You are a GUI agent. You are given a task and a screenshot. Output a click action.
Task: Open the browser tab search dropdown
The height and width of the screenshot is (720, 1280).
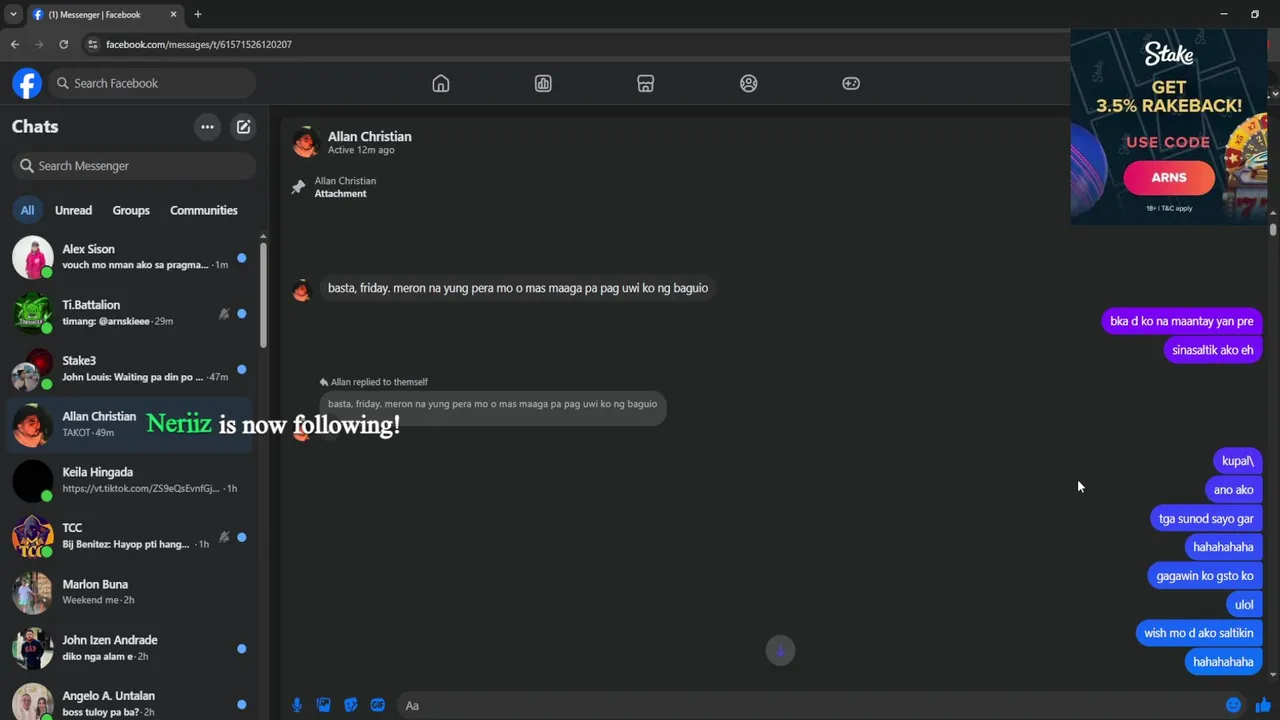click(x=13, y=14)
